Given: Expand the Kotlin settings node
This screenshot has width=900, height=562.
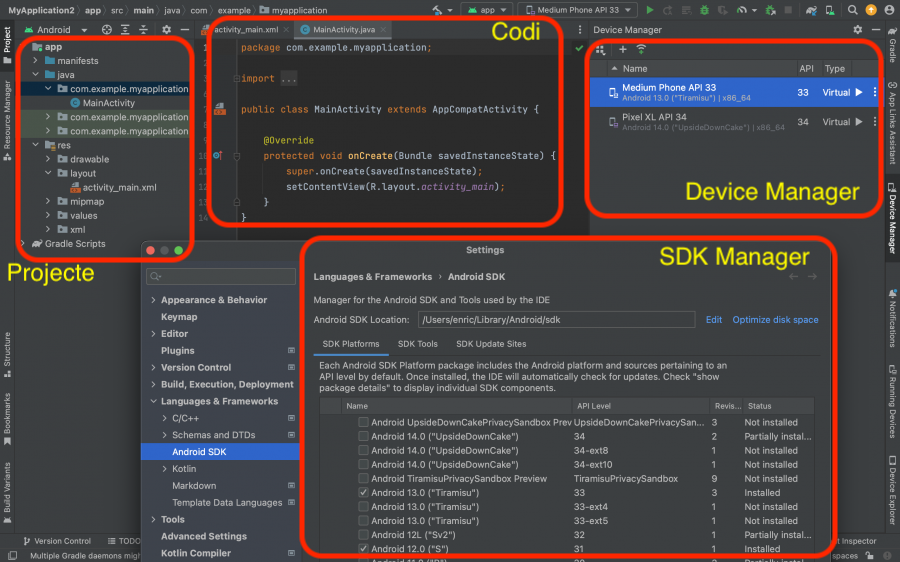Looking at the screenshot, I should point(164,468).
